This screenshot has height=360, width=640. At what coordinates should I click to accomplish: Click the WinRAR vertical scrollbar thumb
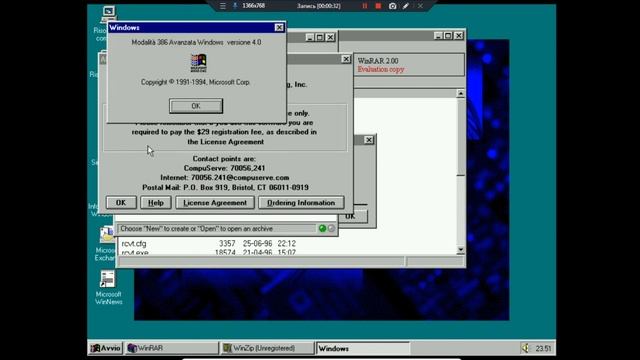click(x=460, y=137)
